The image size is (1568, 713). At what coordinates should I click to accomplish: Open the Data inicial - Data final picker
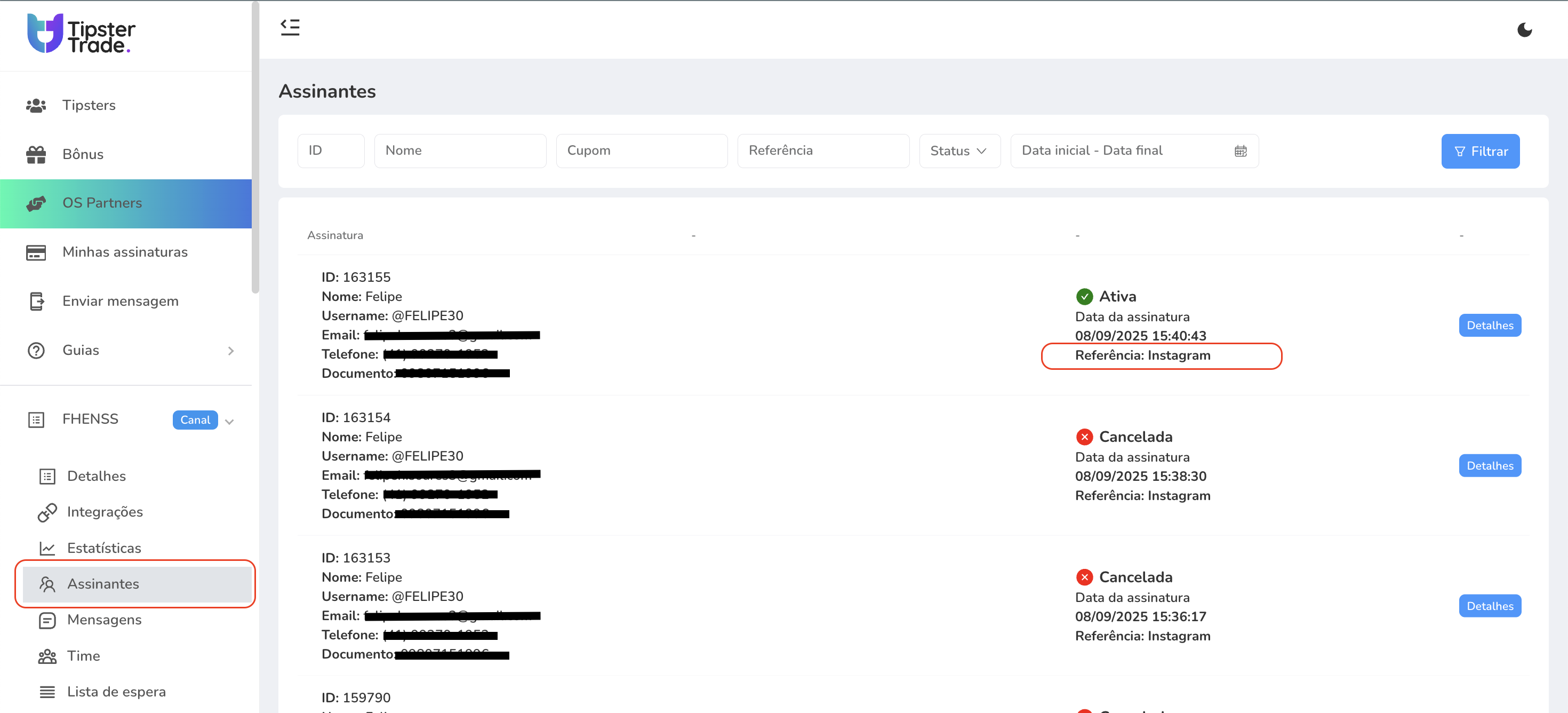(1134, 151)
